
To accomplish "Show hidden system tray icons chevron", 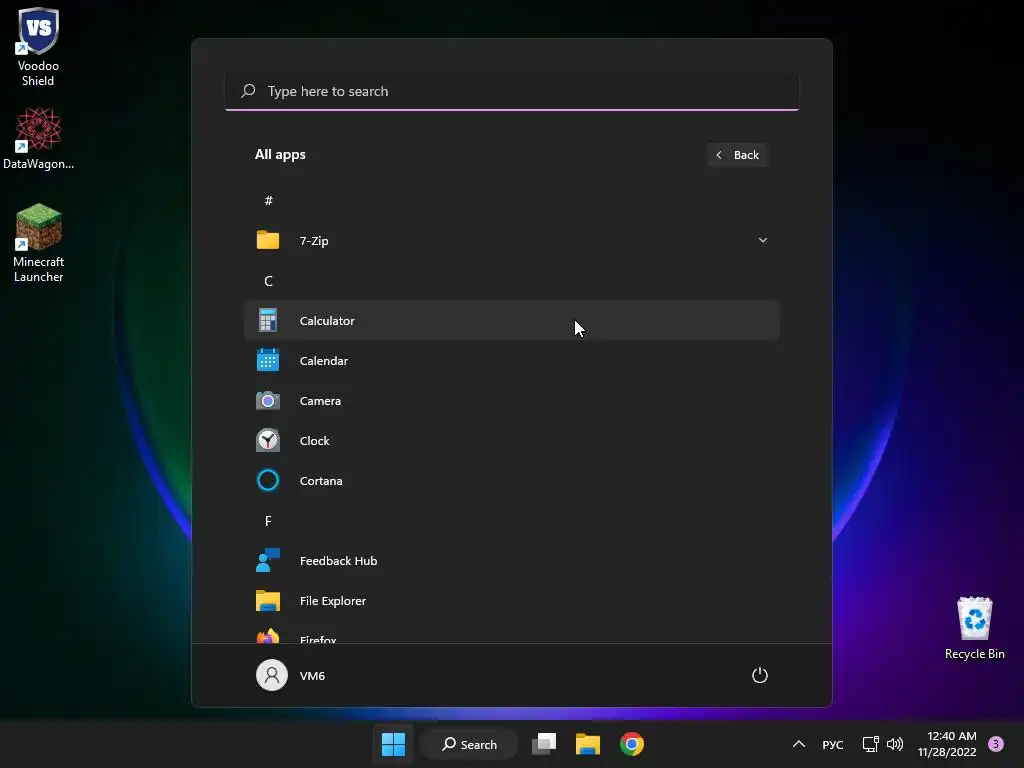I will pos(799,744).
